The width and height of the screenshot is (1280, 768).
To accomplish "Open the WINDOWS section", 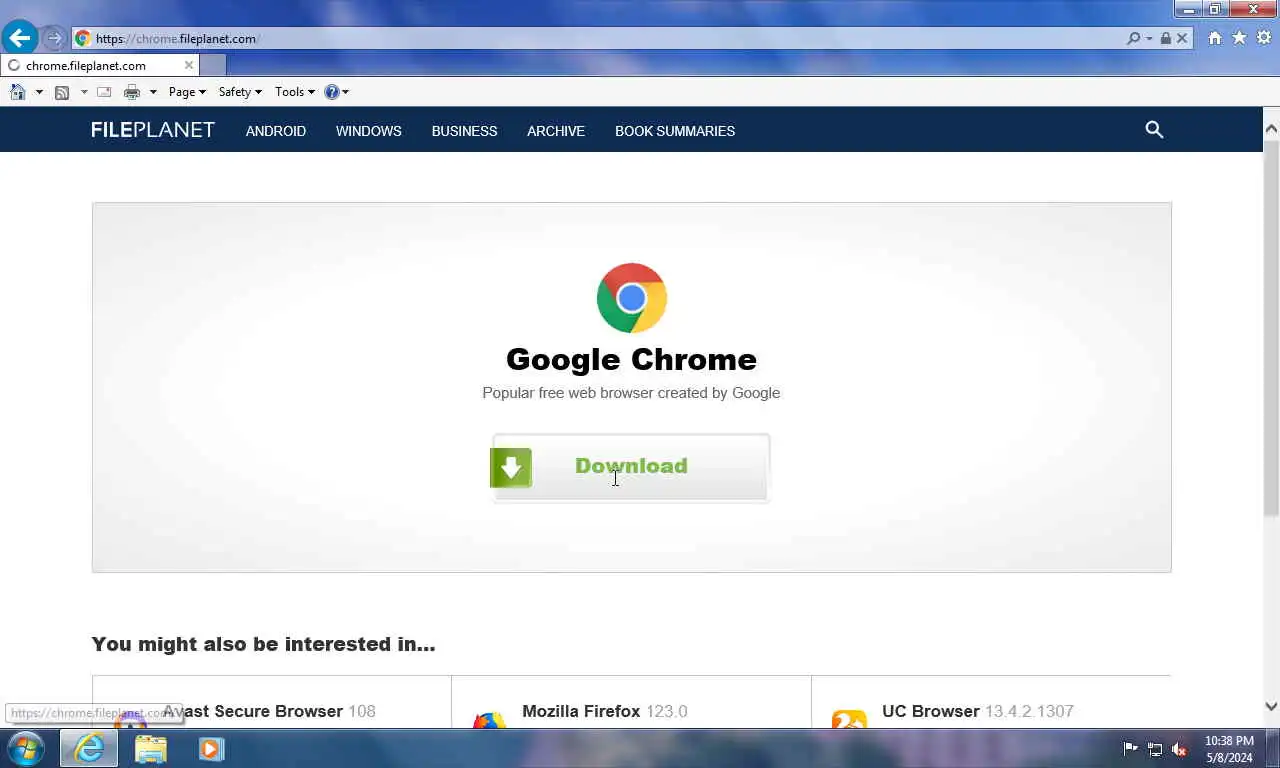I will tap(369, 131).
